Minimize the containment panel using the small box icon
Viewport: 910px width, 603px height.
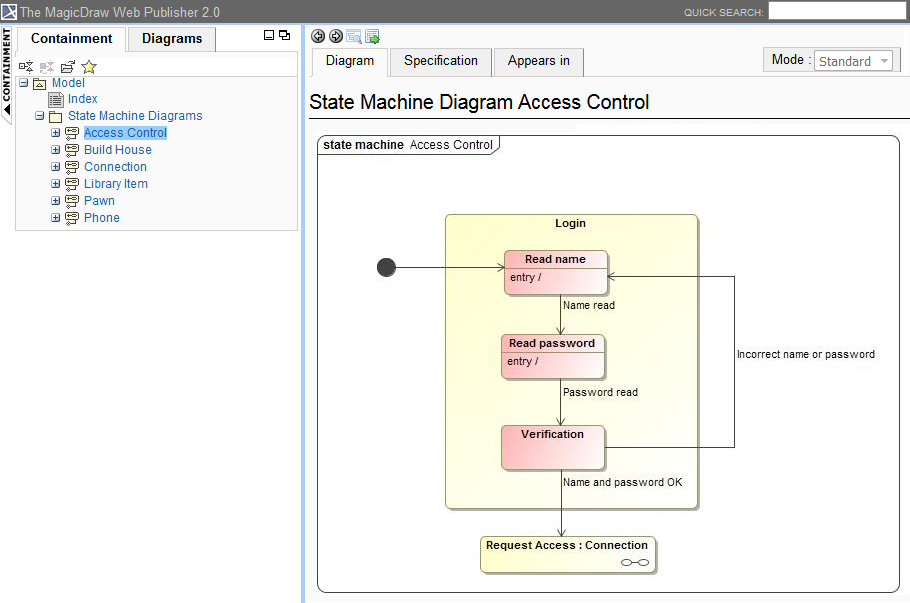(x=269, y=35)
